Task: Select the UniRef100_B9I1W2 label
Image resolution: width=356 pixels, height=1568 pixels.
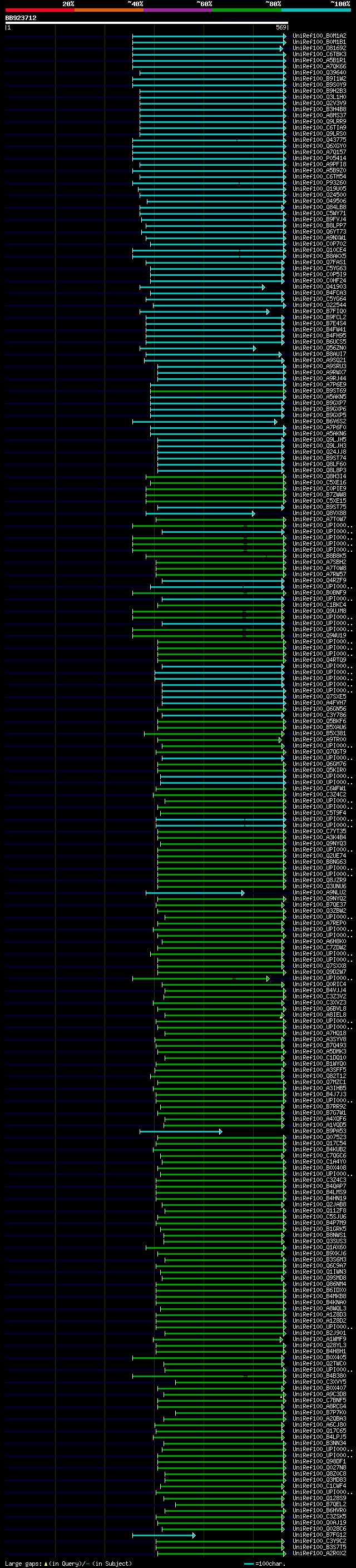Action: point(319,78)
